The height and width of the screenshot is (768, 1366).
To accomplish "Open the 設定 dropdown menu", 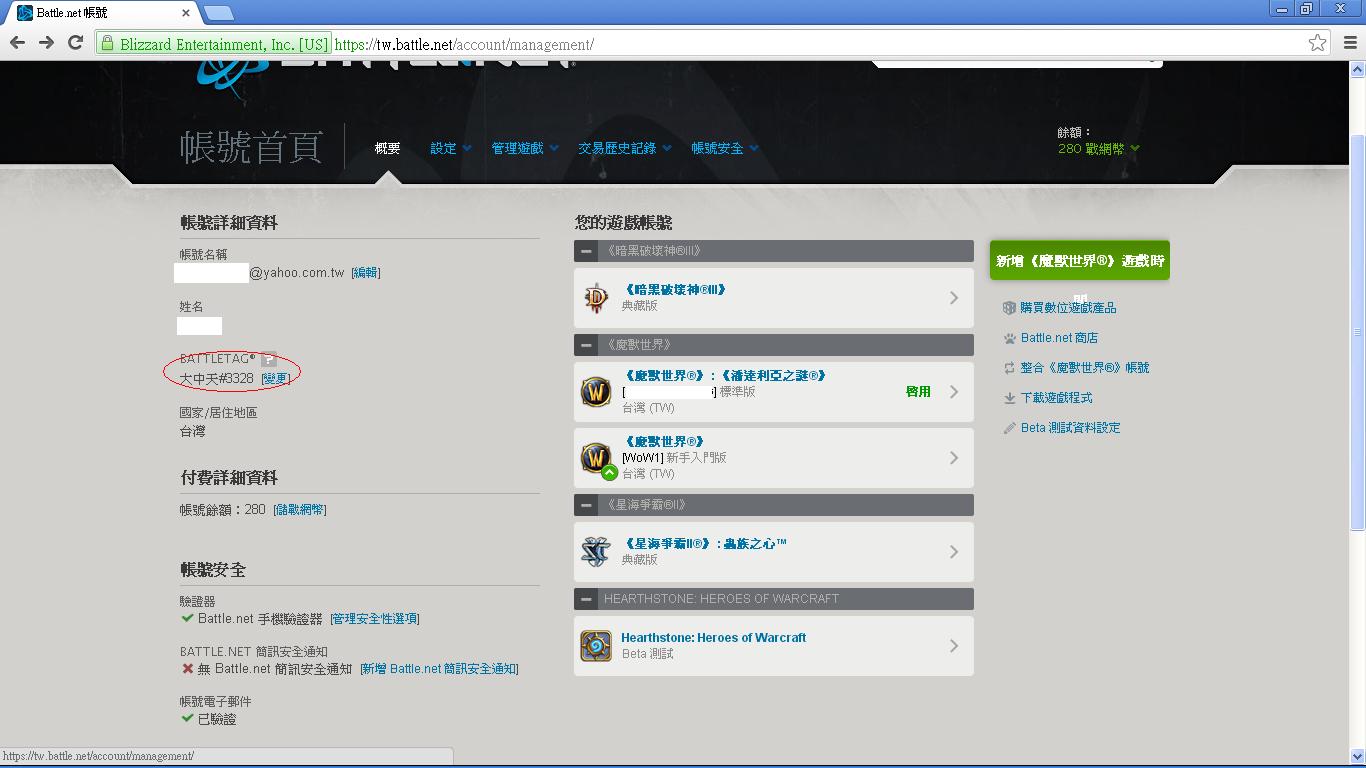I will [442, 147].
